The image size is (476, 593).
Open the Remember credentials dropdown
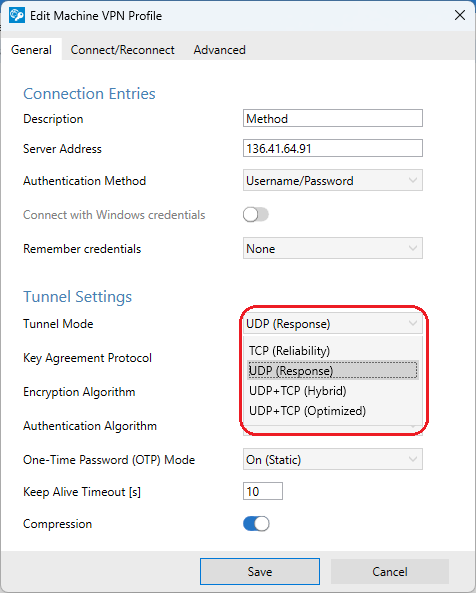333,248
